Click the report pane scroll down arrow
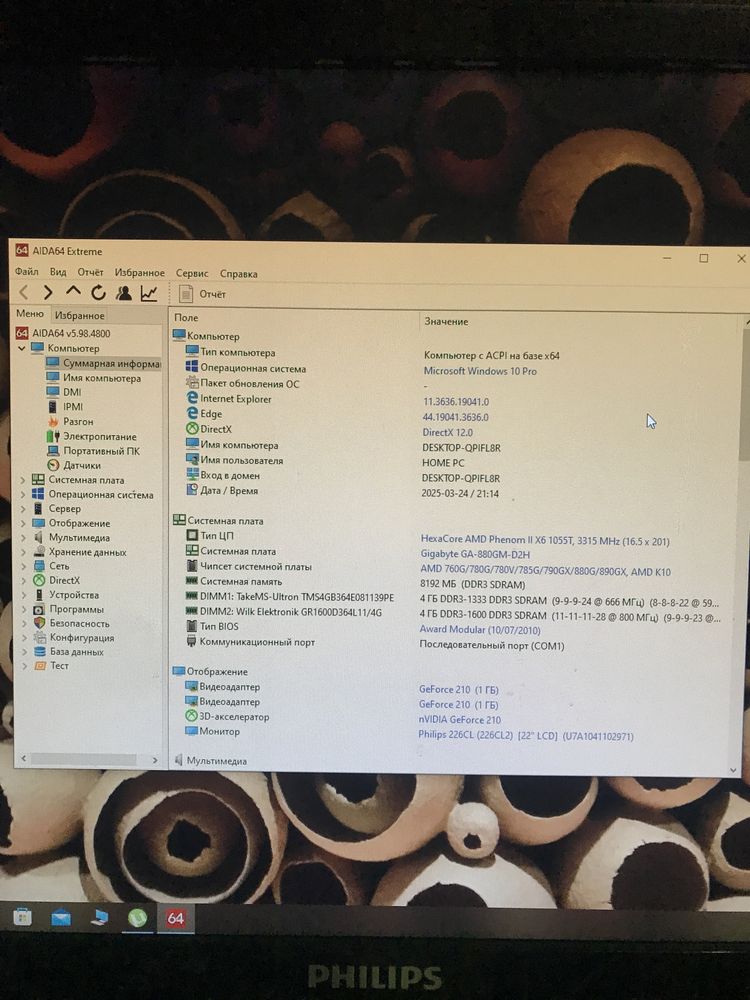The height and width of the screenshot is (1000, 750). pyautogui.click(x=733, y=770)
